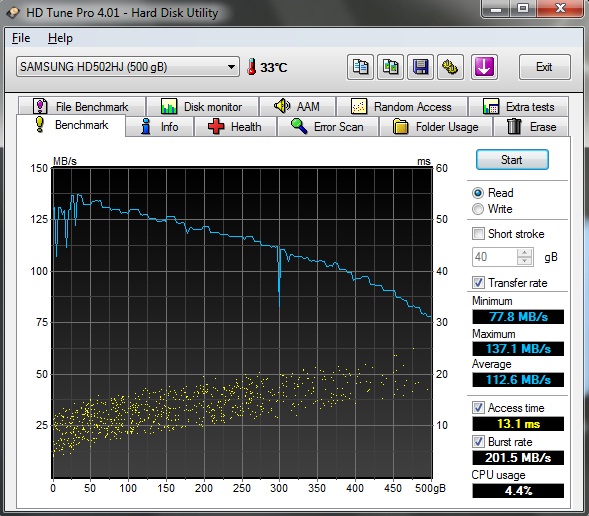
Task: Uncheck the Transfer rate checkbox
Action: pos(478,282)
